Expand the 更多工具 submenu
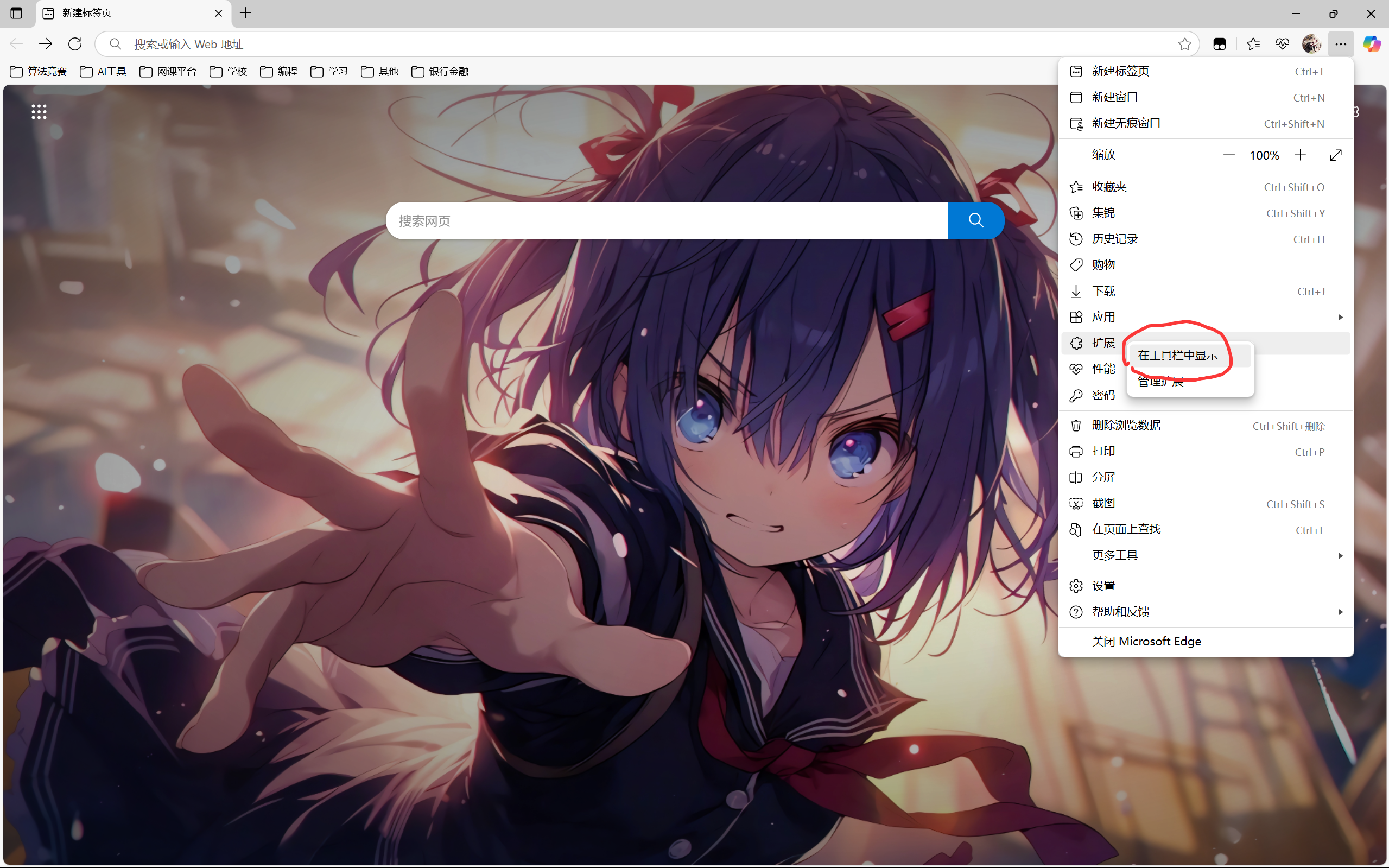This screenshot has height=868, width=1389. [x=1206, y=555]
